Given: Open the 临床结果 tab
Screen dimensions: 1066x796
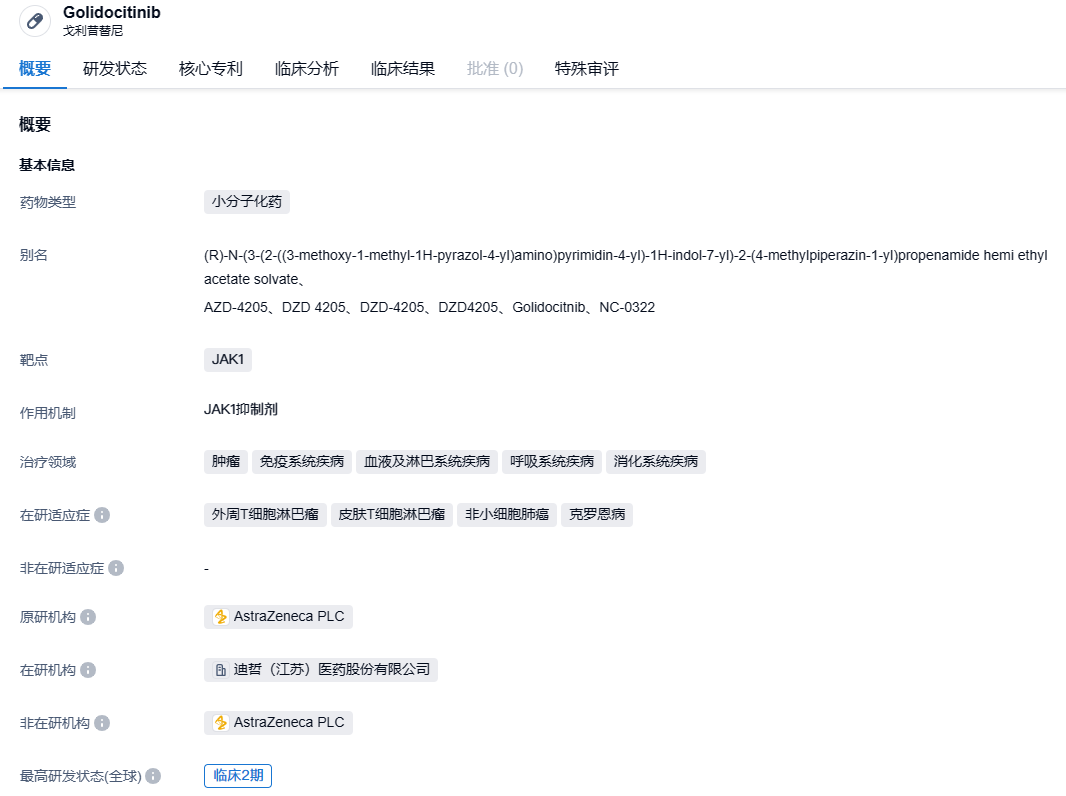Looking at the screenshot, I should [403, 69].
